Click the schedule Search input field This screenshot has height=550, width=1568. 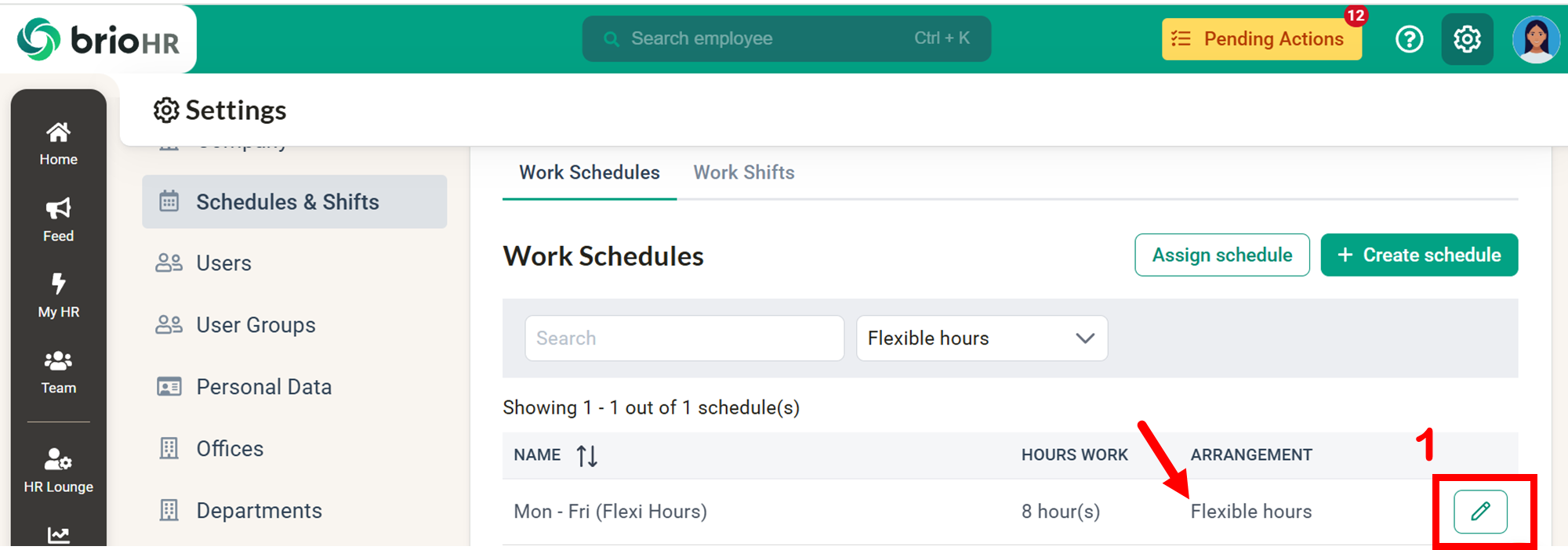(x=684, y=338)
